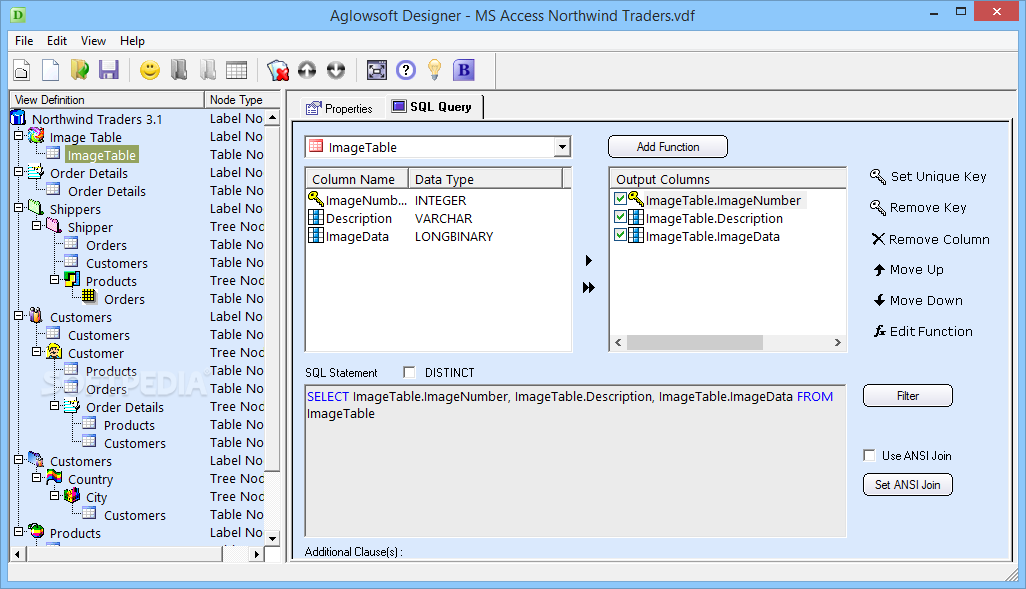Click the ImageData column grid icon
This screenshot has width=1026, height=589.
pos(316,236)
